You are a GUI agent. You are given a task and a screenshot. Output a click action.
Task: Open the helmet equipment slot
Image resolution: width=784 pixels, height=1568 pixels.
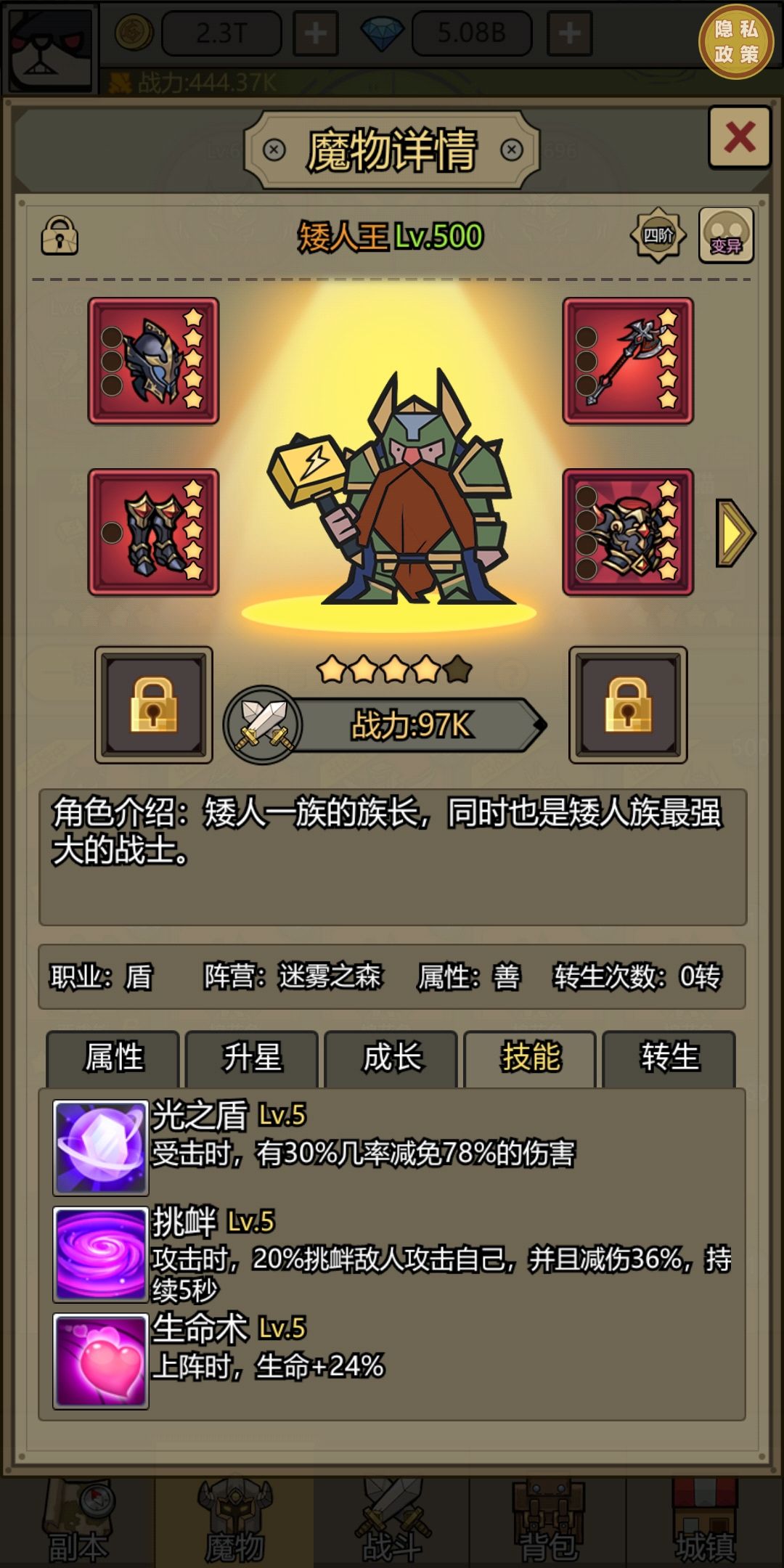[x=154, y=361]
